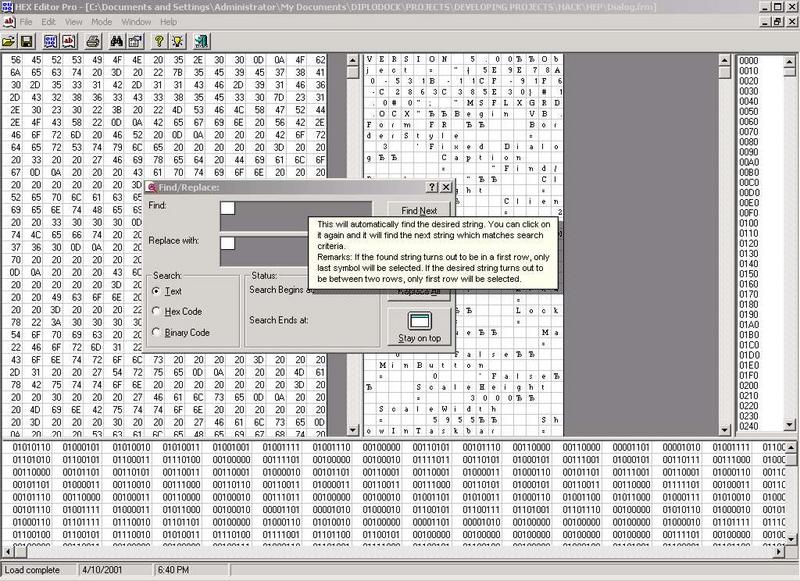
Task: Click the HEX Editor Pro title bar icon
Action: point(7,7)
